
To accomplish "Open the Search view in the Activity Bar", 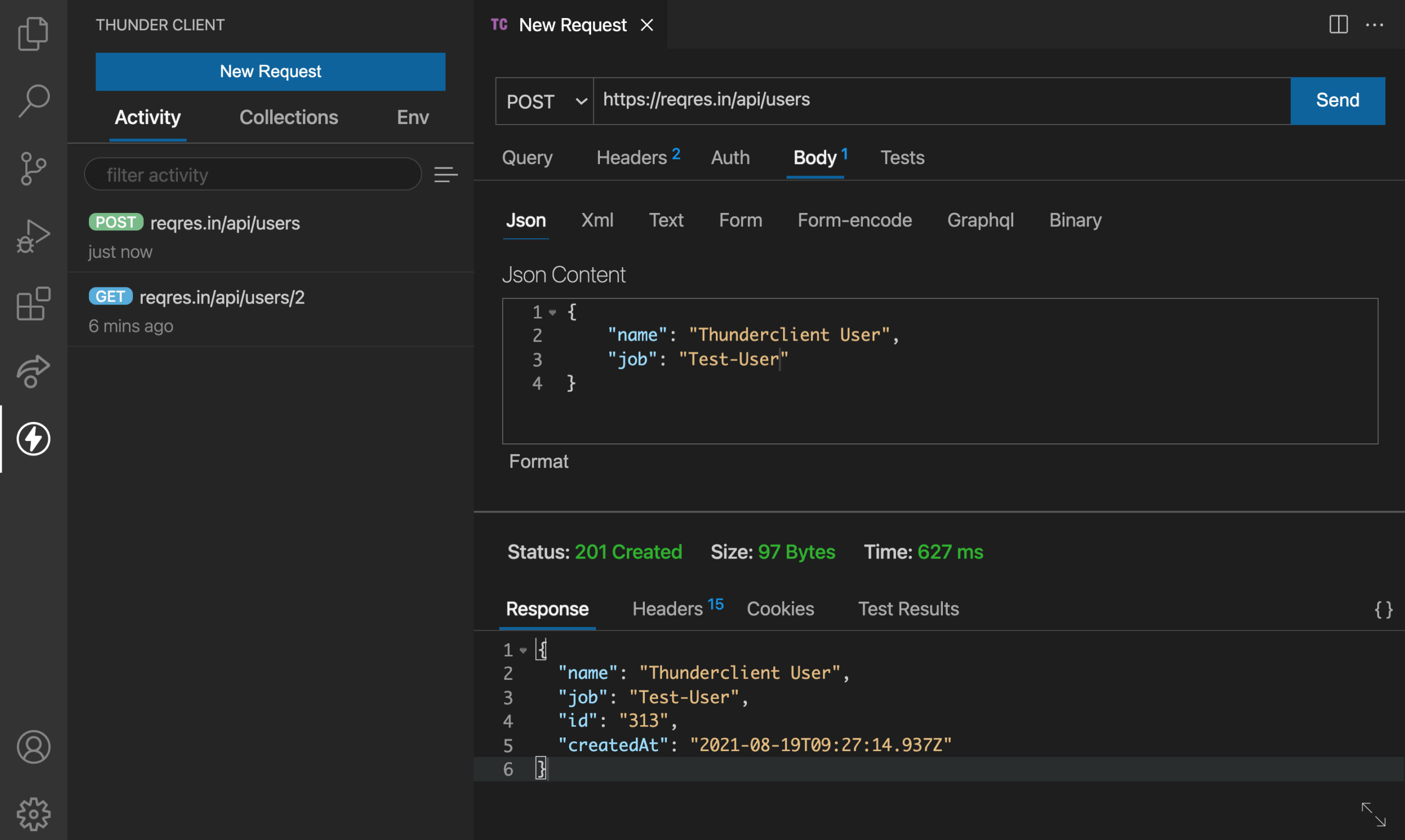I will 32,100.
